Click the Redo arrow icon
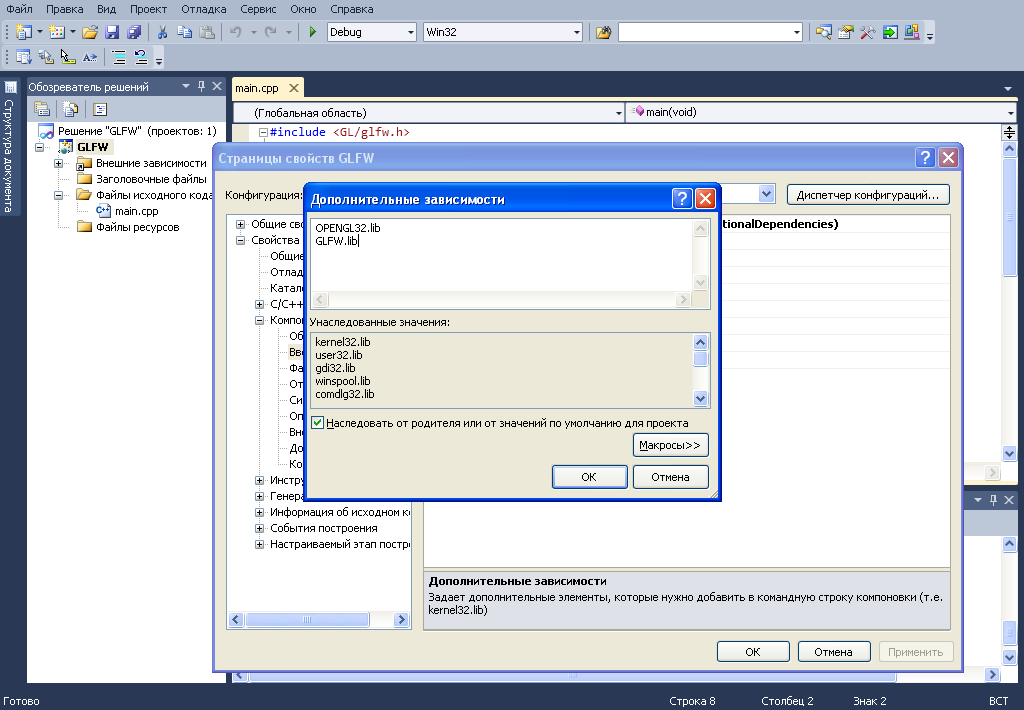This screenshot has width=1024, height=710. coord(270,32)
